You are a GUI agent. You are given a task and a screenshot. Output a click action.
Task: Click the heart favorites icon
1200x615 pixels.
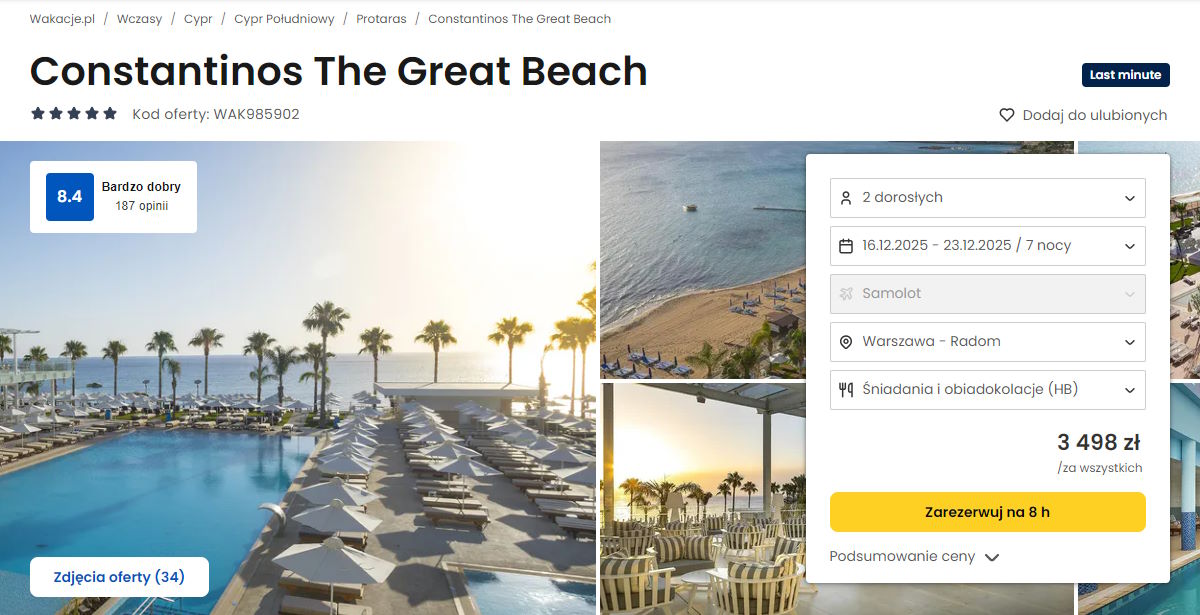click(x=1007, y=115)
